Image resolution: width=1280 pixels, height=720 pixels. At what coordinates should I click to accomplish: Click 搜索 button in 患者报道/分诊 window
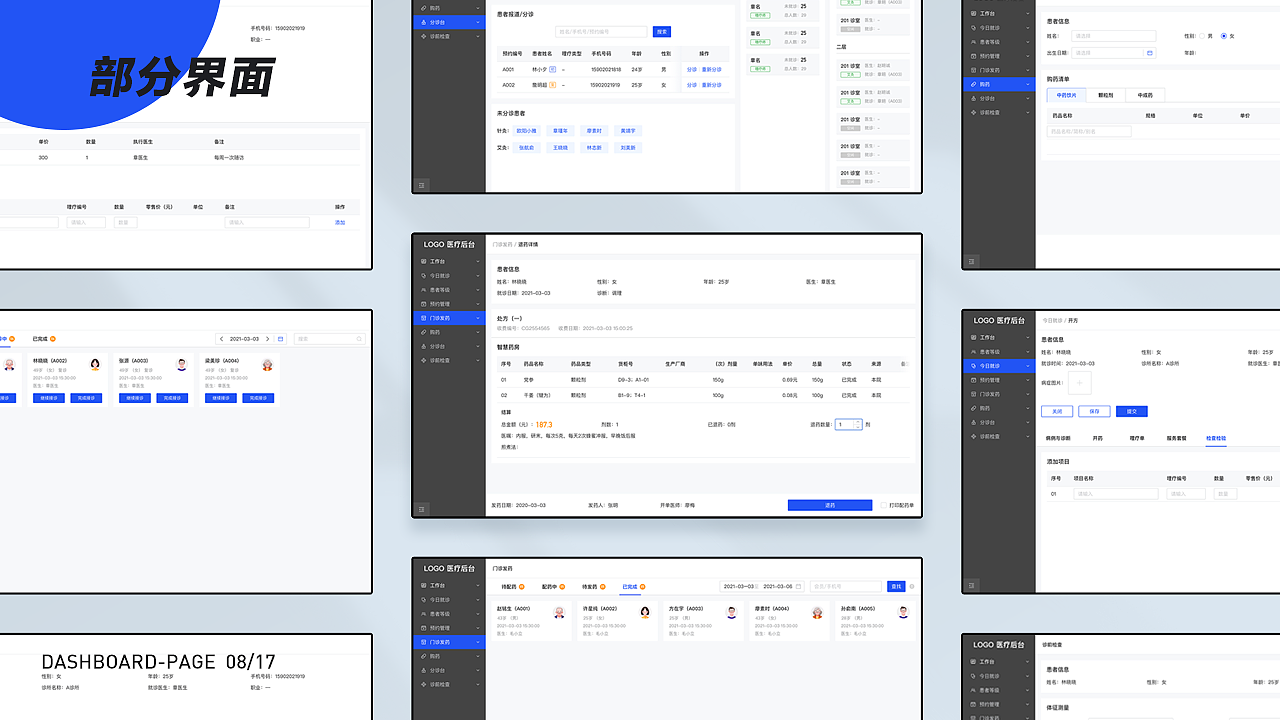coord(662,32)
